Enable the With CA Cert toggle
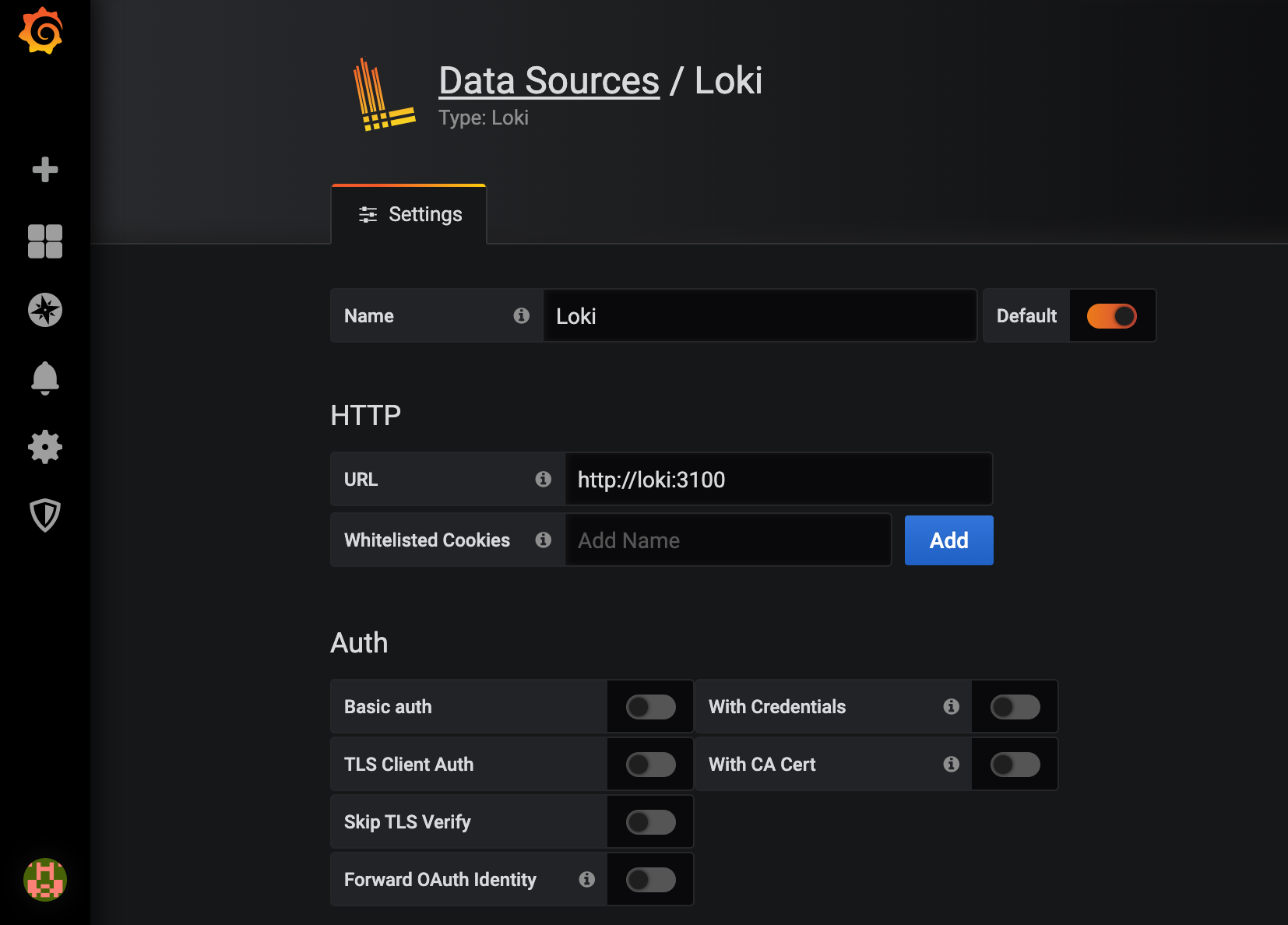The width and height of the screenshot is (1288, 925). click(x=1015, y=765)
